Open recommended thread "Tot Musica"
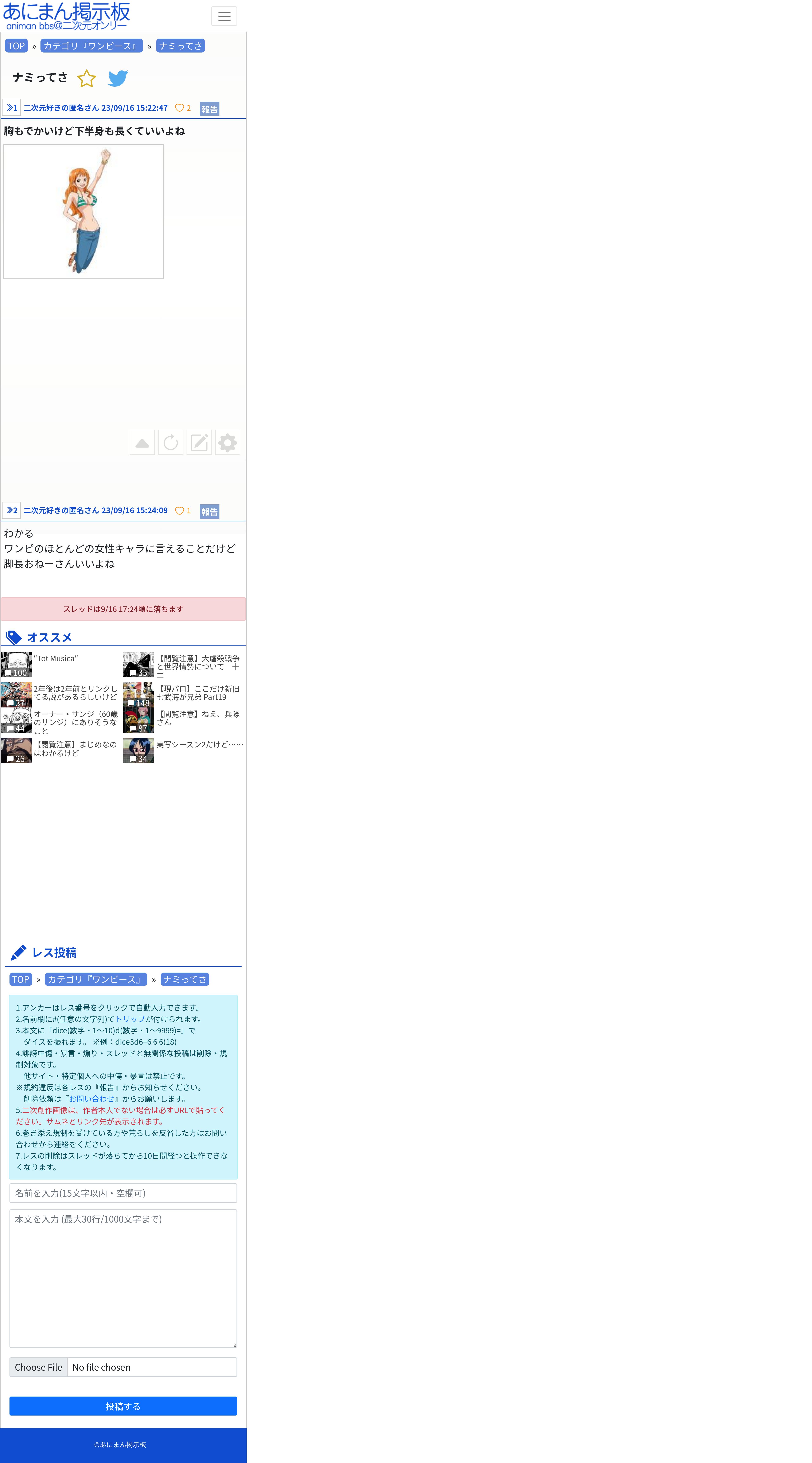812x1463 pixels. tap(56, 658)
